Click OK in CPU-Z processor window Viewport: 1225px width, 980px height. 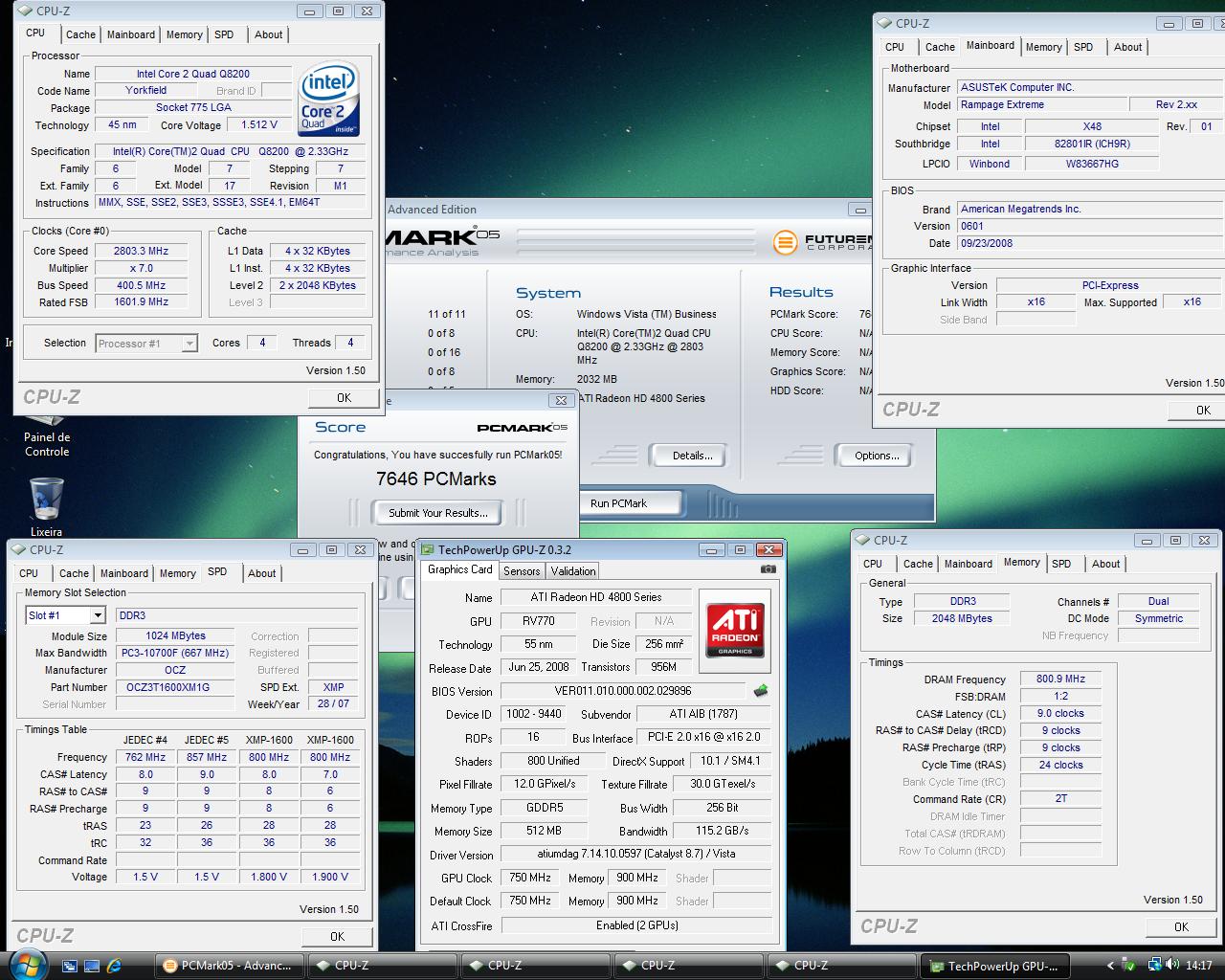pyautogui.click(x=344, y=398)
